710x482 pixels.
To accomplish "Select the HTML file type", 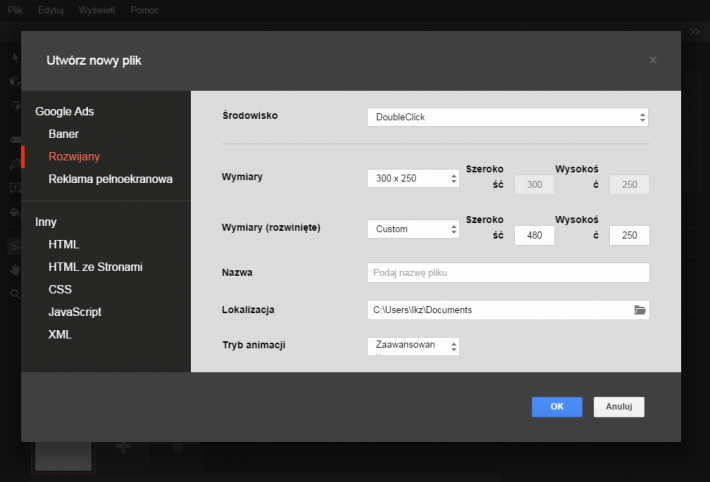I will coord(64,245).
